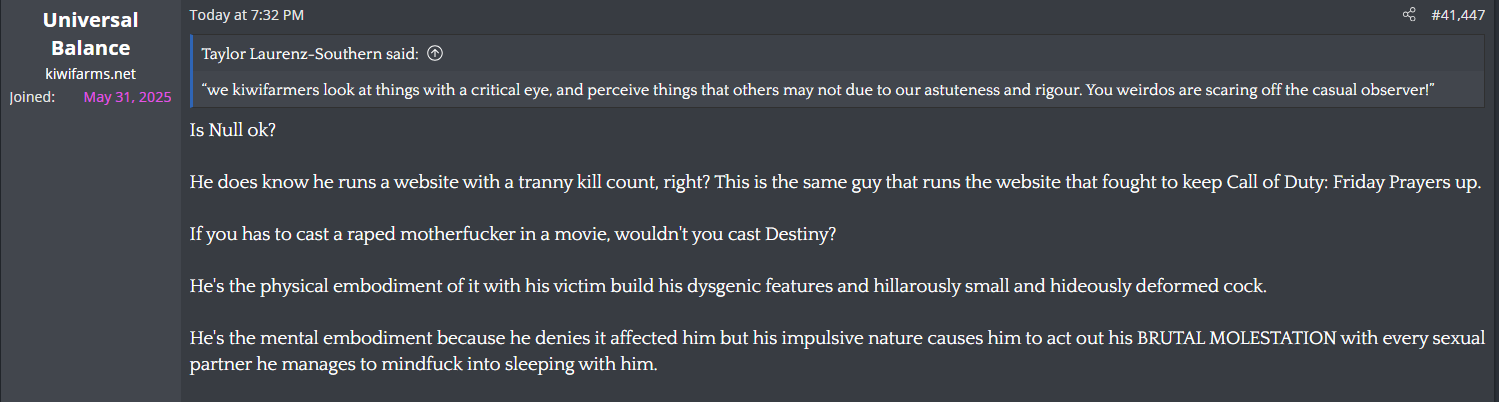Click the 'kiwifarms.net' user title
This screenshot has width=1499, height=402.
(90, 73)
